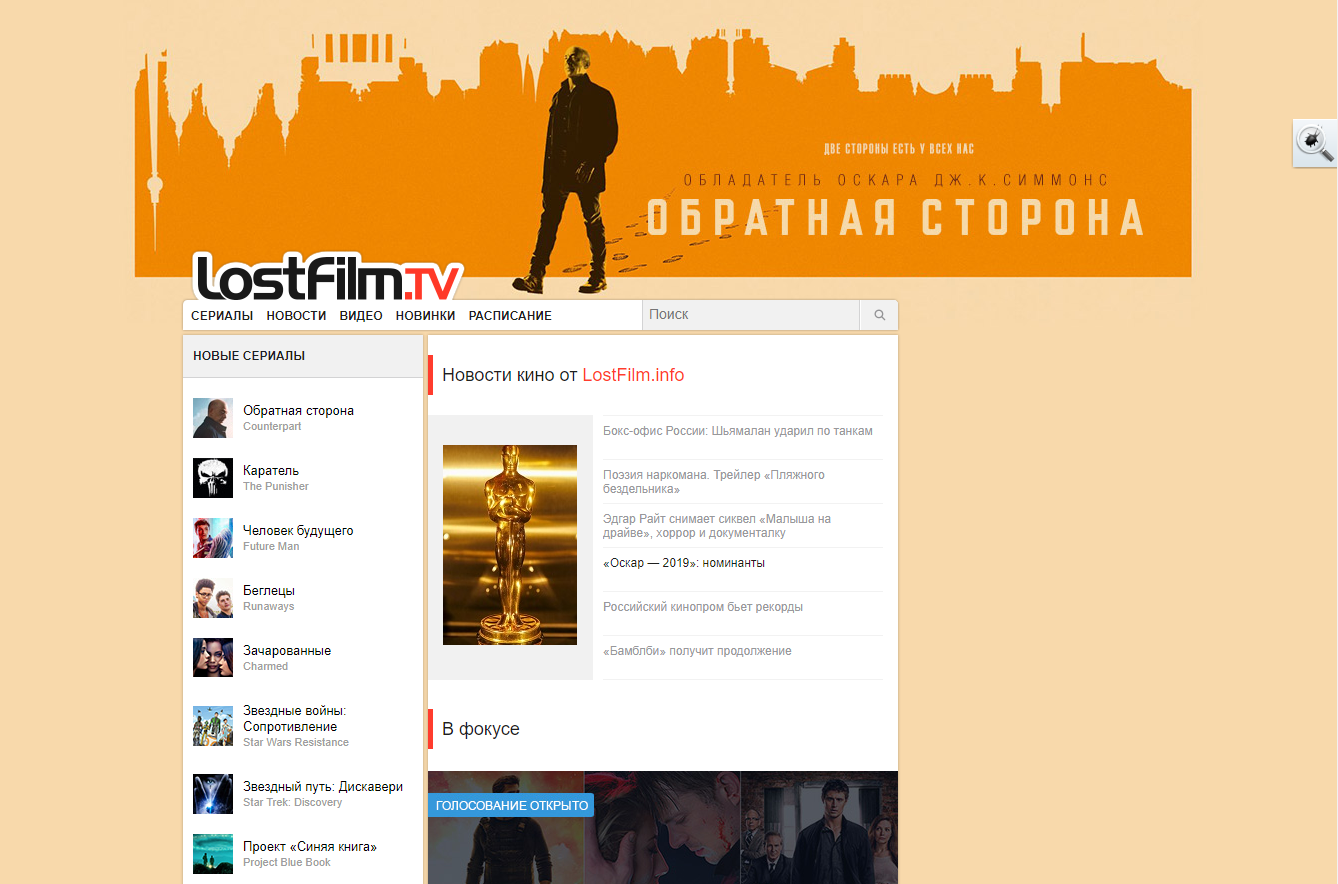The width and height of the screenshot is (1338, 884).
Task: Open Counterpart series thumbnail
Action: (213, 418)
